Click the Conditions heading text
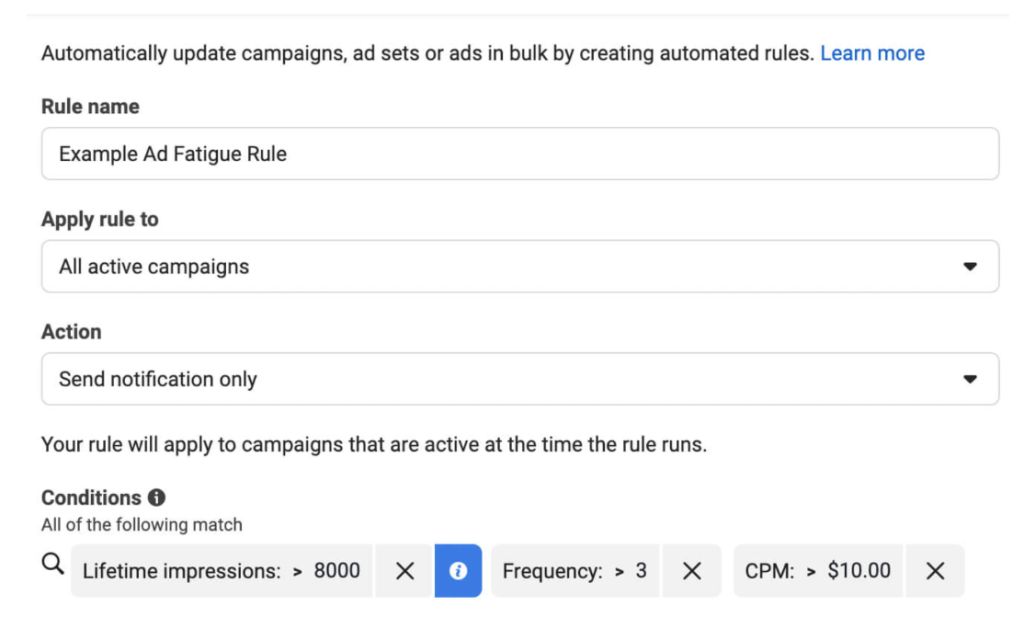This screenshot has width=1024, height=629. [x=91, y=497]
